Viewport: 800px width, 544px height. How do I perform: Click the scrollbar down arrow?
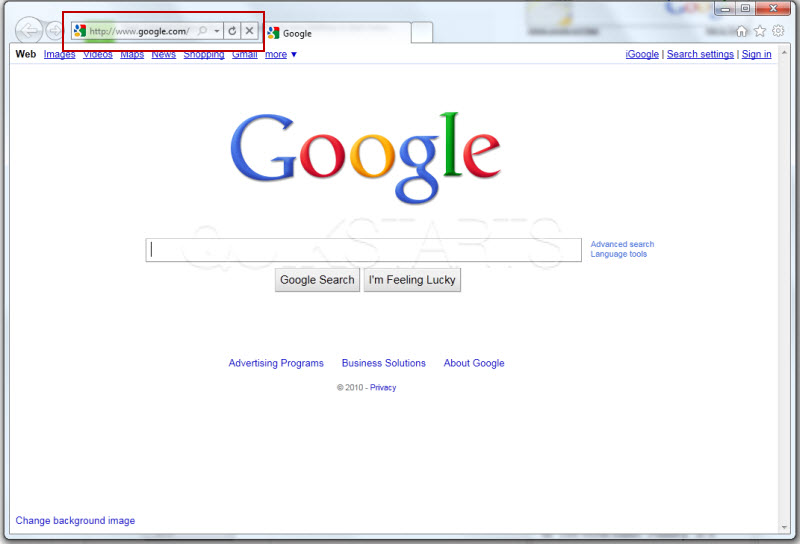click(784, 528)
